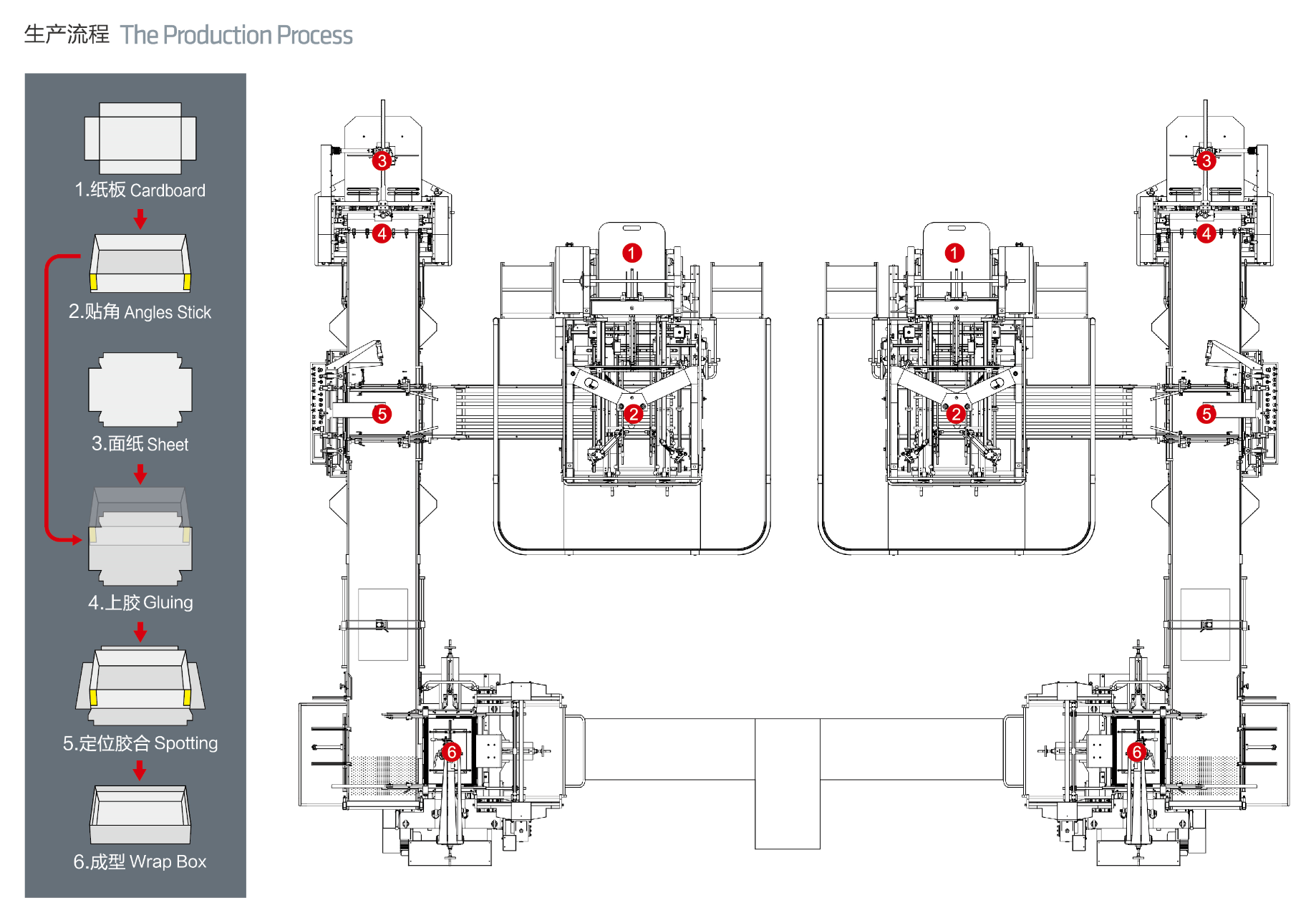Select marker 2 on the left machine
The height and width of the screenshot is (918, 1316).
coord(632,414)
